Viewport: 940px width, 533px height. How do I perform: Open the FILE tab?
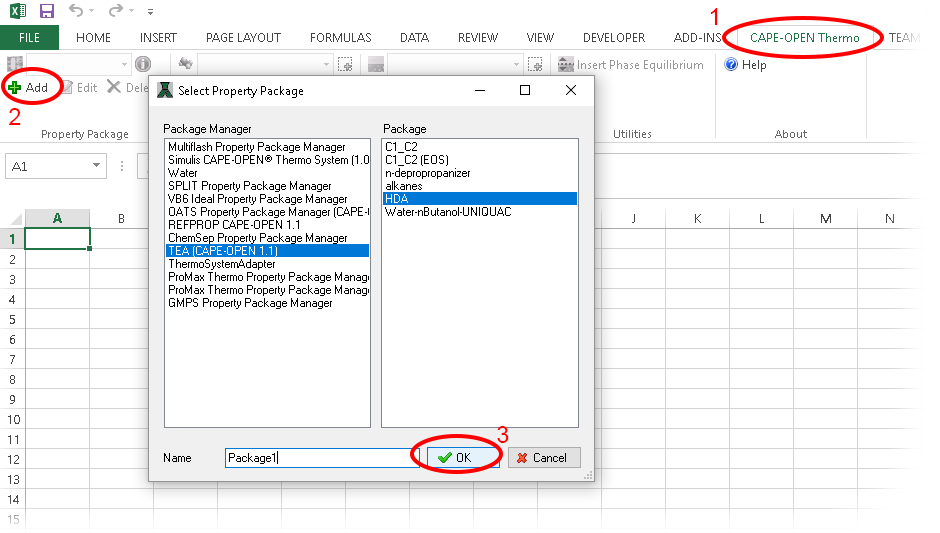[x=29, y=38]
